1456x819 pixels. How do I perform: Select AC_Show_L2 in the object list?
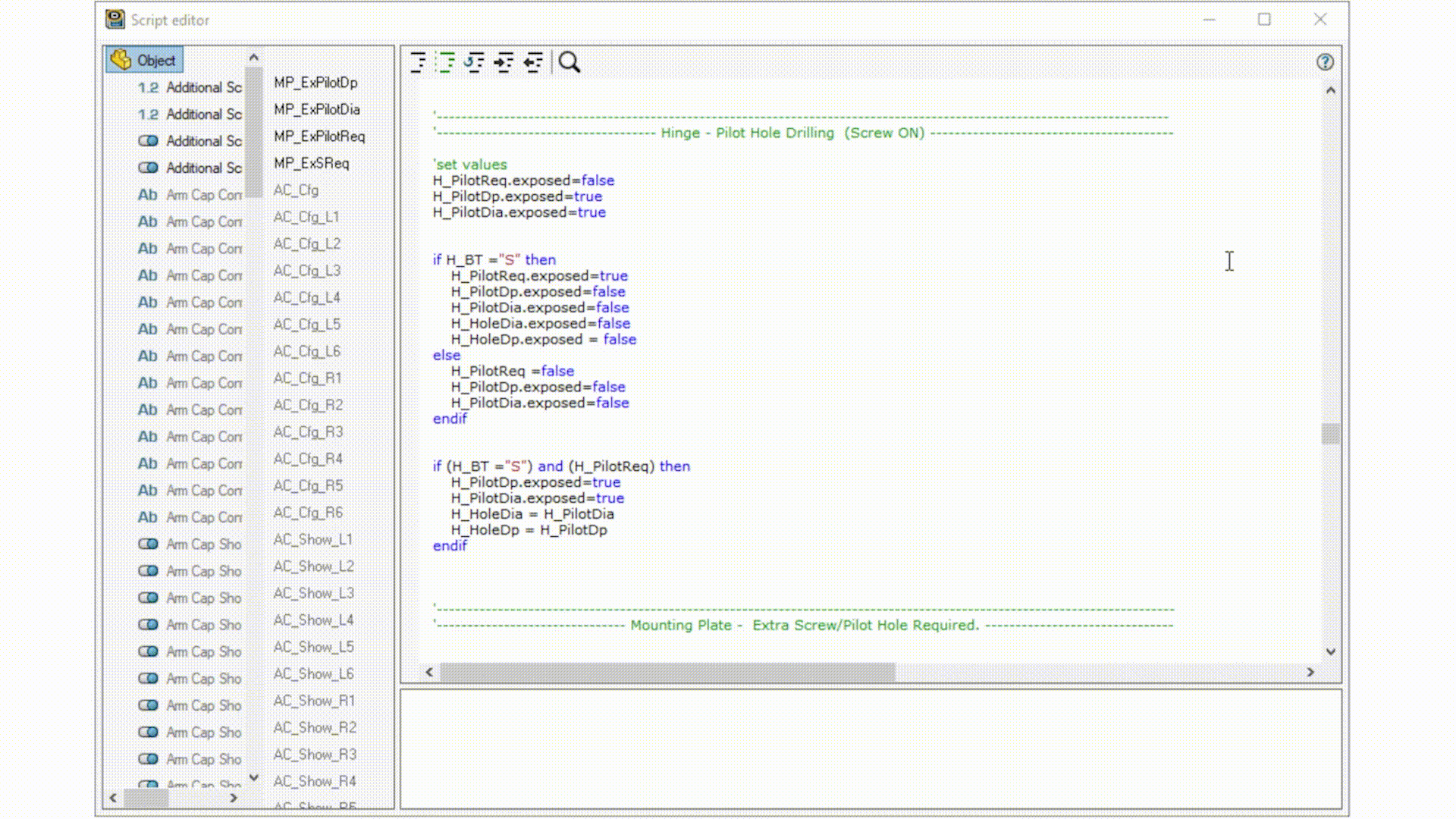[314, 566]
